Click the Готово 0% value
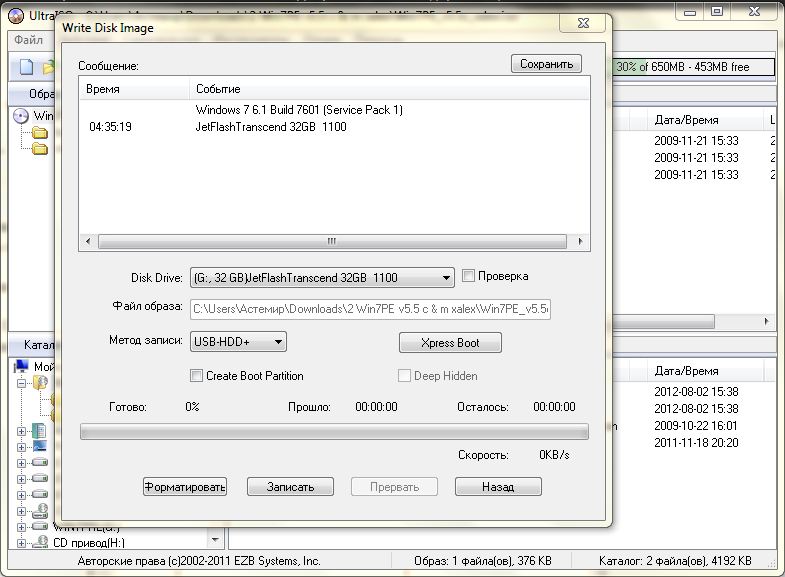Screen dimensions: 785x577 pos(192,407)
